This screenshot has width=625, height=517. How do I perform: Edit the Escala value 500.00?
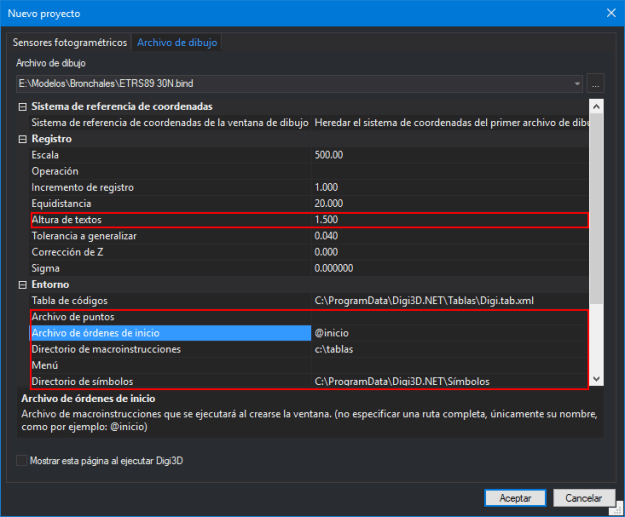pos(450,155)
